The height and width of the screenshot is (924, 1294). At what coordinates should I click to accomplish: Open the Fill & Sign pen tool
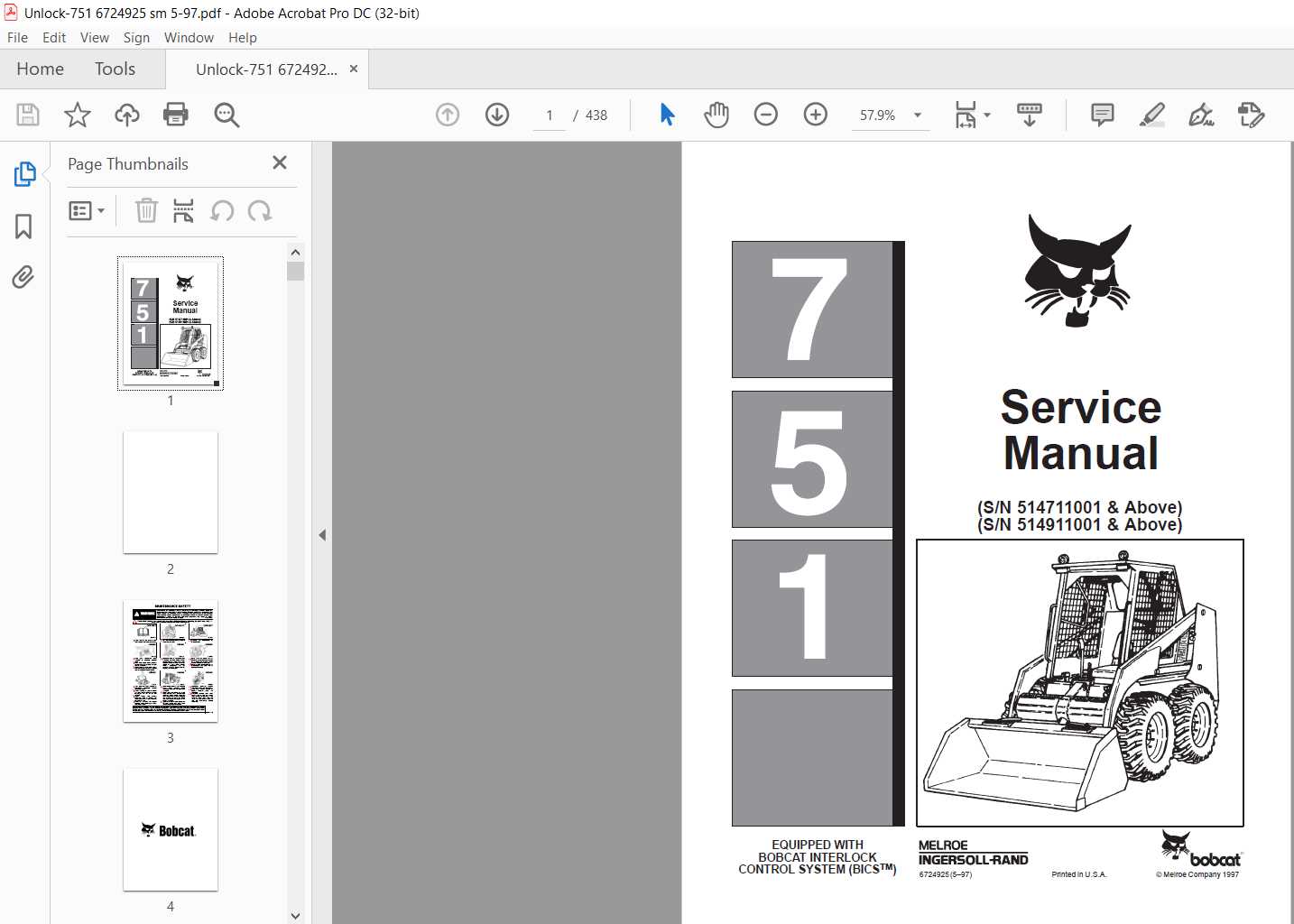pos(1201,115)
